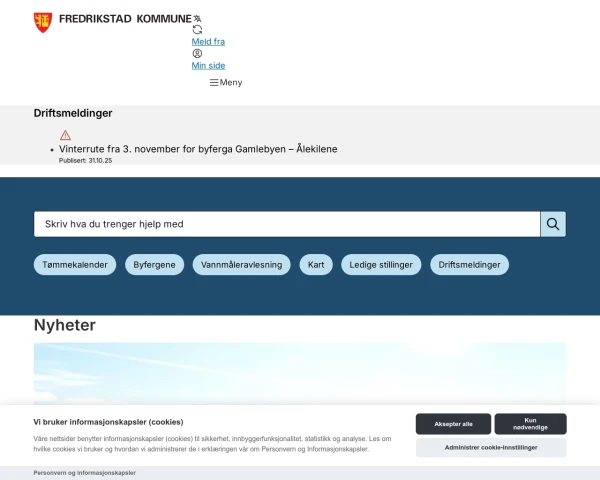600x480 pixels.
Task: Select the Driftsmeldinger shortcut pill
Action: click(x=470, y=264)
